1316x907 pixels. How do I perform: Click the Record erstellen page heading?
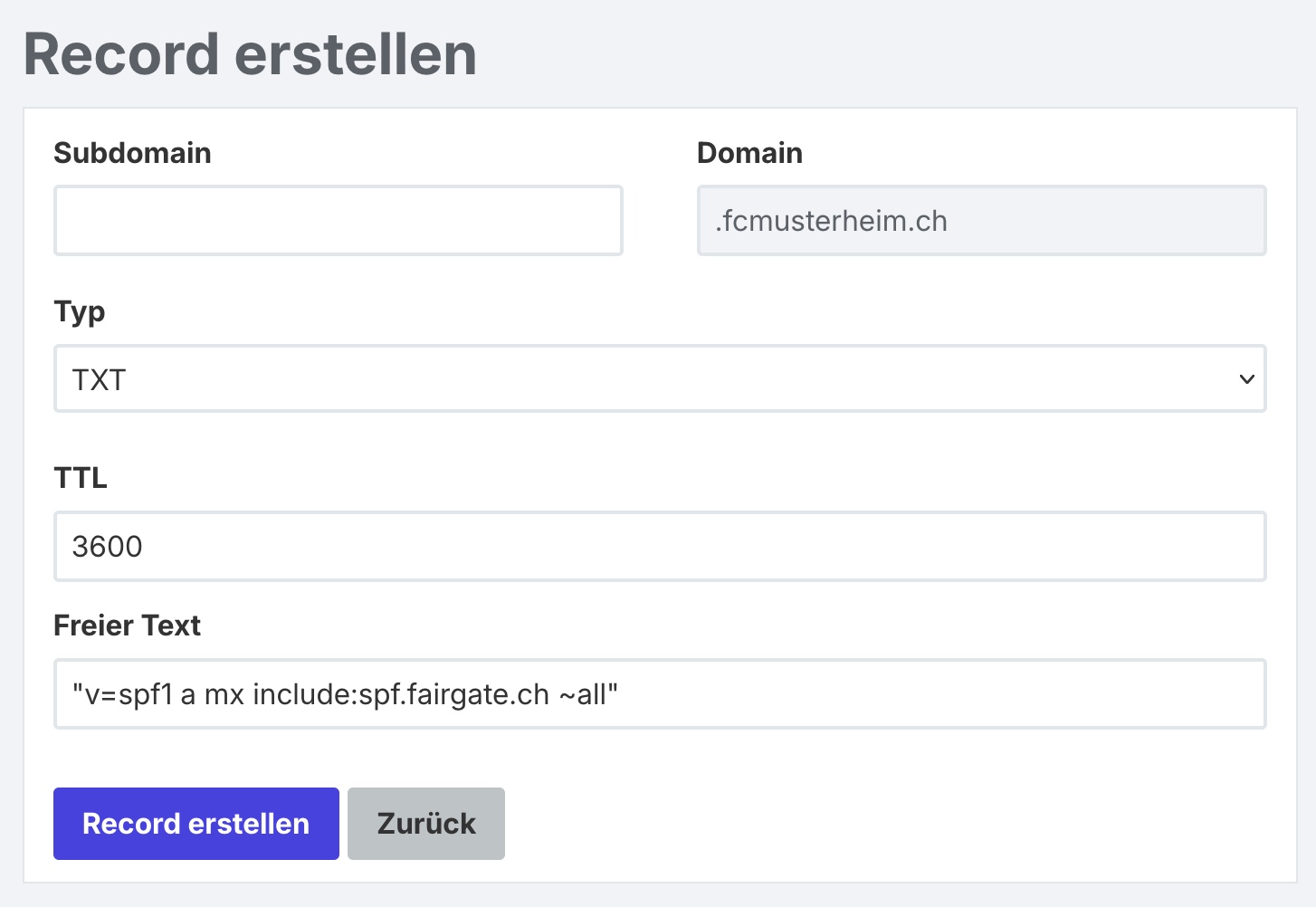pyautogui.click(x=250, y=54)
